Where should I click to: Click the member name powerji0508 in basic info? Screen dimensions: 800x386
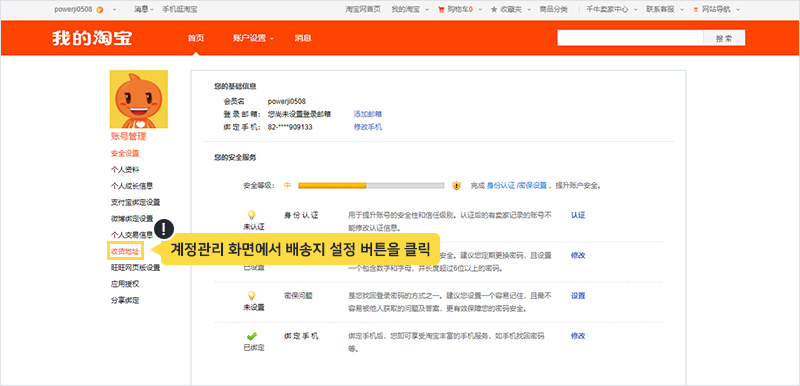287,101
